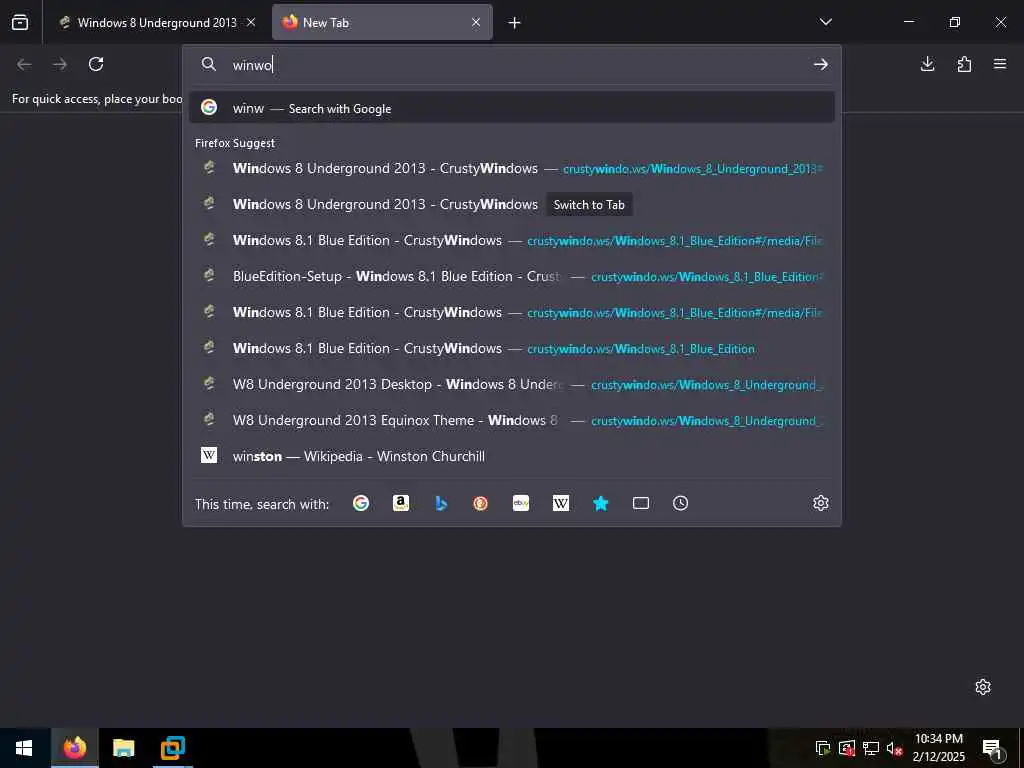Click Firefox icon in taskbar
This screenshot has height=768, width=1024.
(x=75, y=748)
